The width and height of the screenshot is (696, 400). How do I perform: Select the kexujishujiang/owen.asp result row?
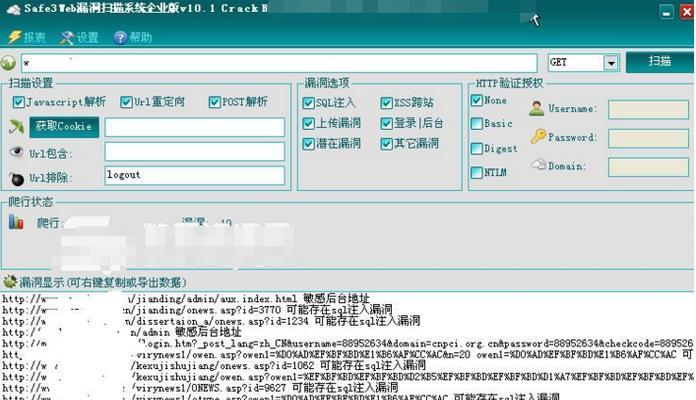click(x=347, y=376)
